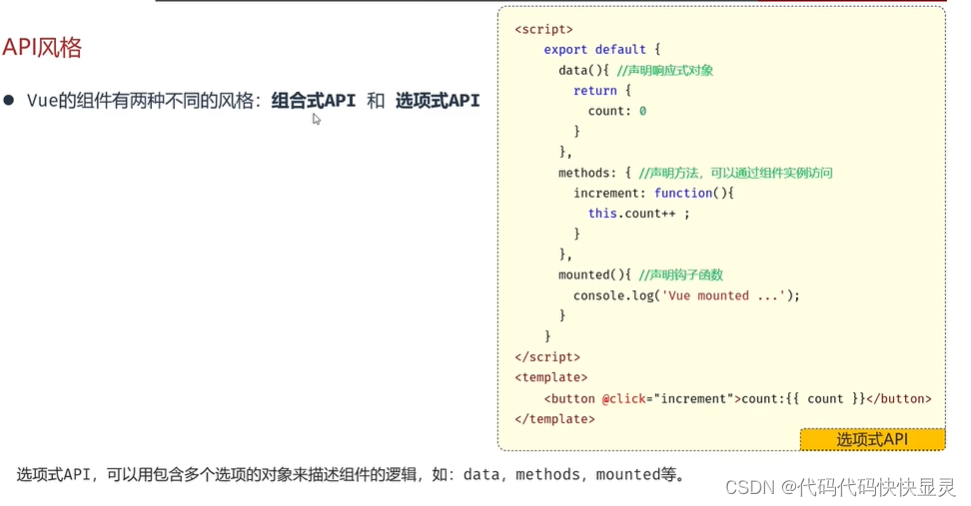The image size is (971, 506).
Task: Click the 'API风格' slide heading
Action: 42,48
